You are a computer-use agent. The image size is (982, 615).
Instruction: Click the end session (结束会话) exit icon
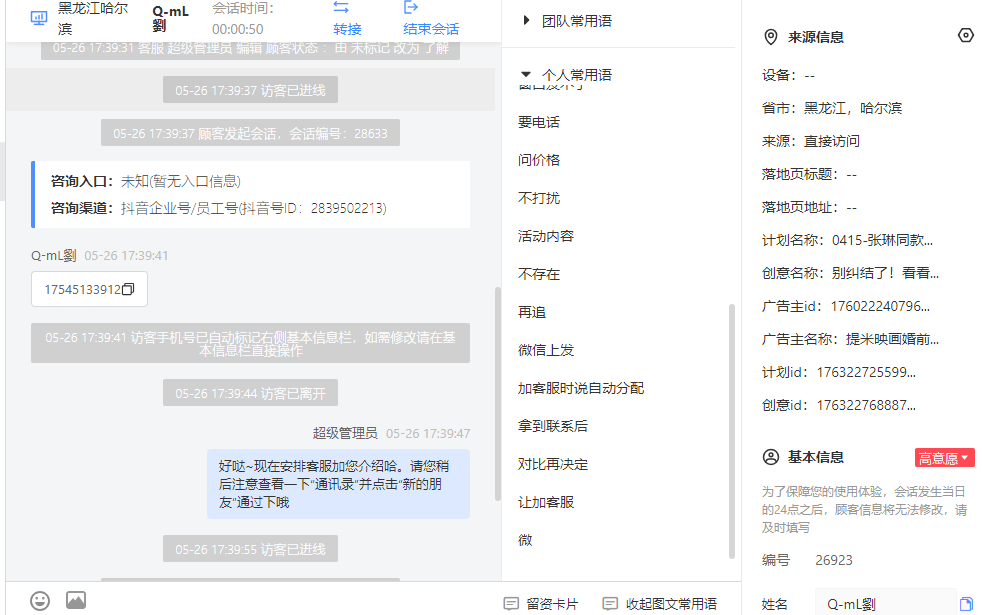(x=410, y=8)
